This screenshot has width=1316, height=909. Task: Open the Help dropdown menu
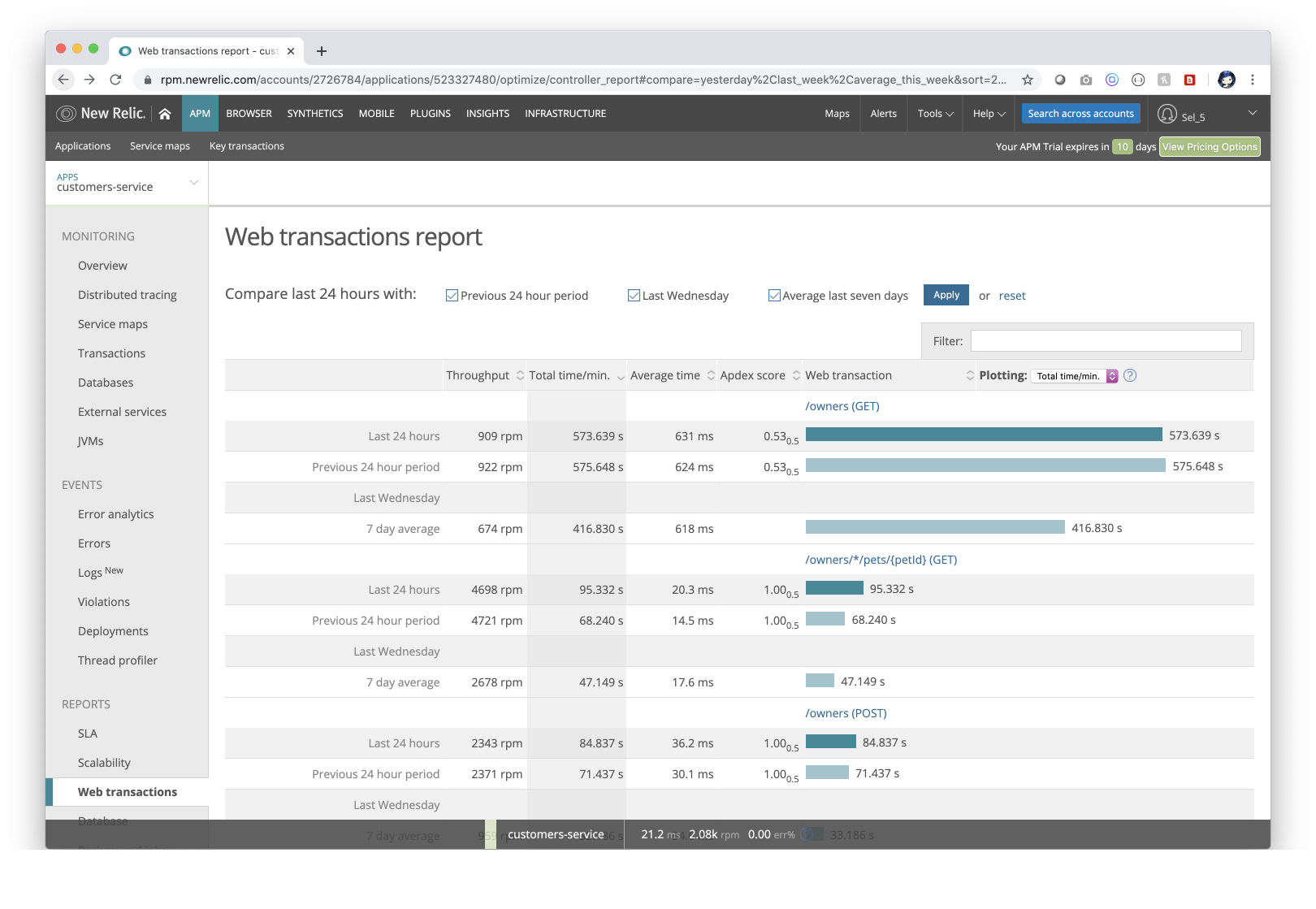[x=989, y=114]
